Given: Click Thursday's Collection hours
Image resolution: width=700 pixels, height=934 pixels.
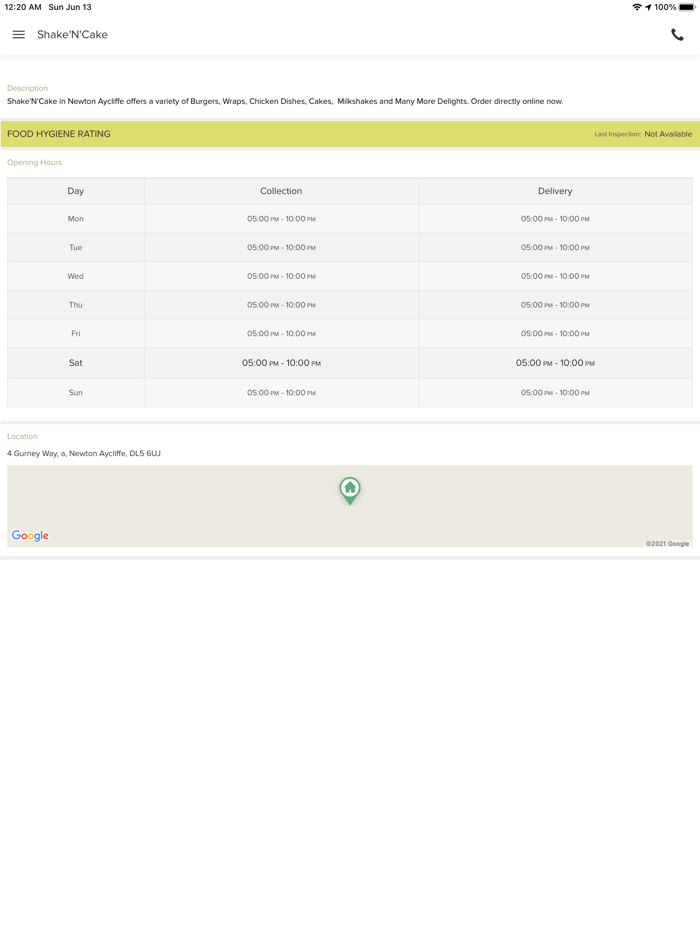Looking at the screenshot, I should click(281, 304).
